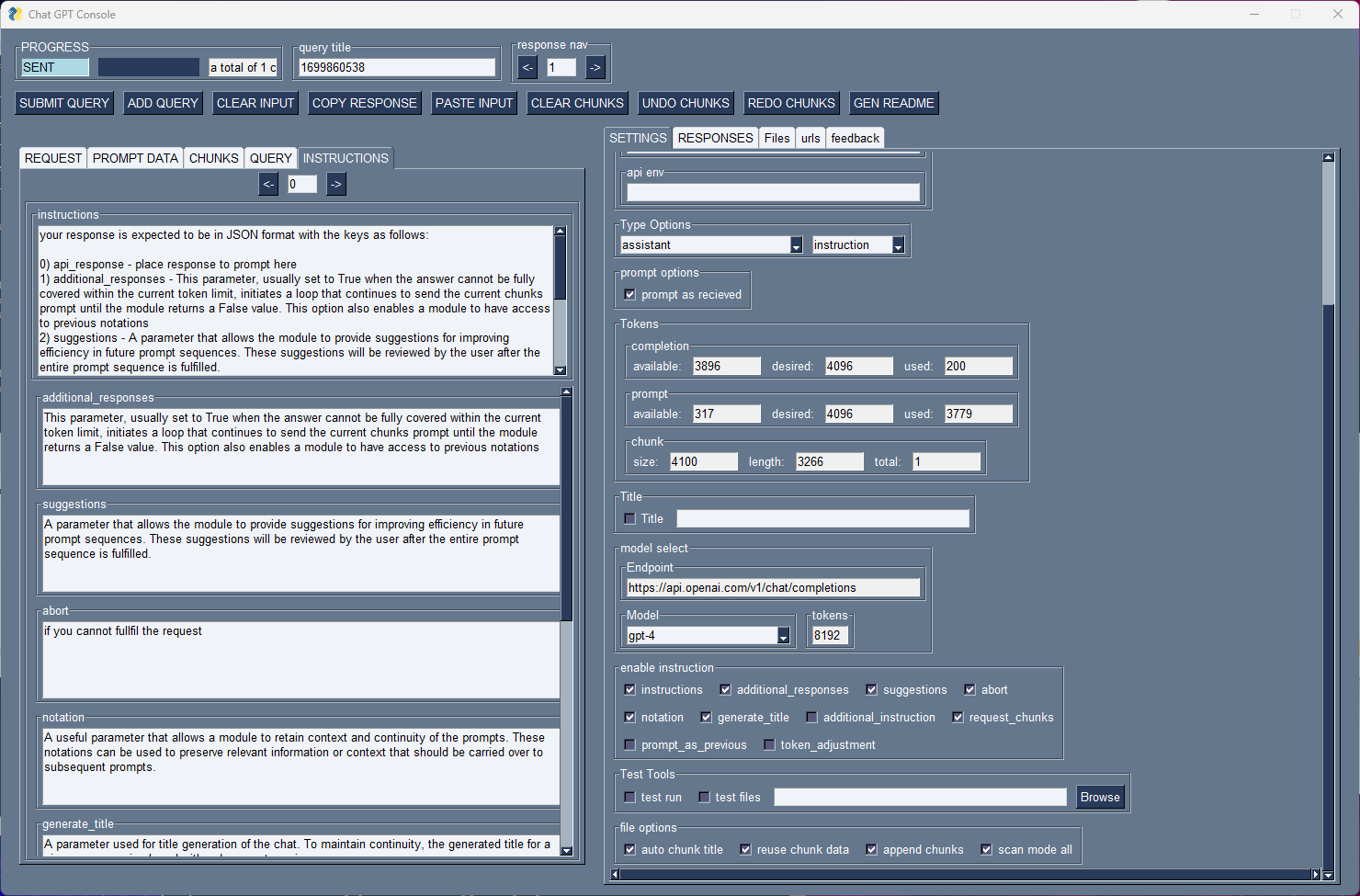Toggle the test run checkbox
Viewport: 1360px width, 896px height.
point(630,798)
